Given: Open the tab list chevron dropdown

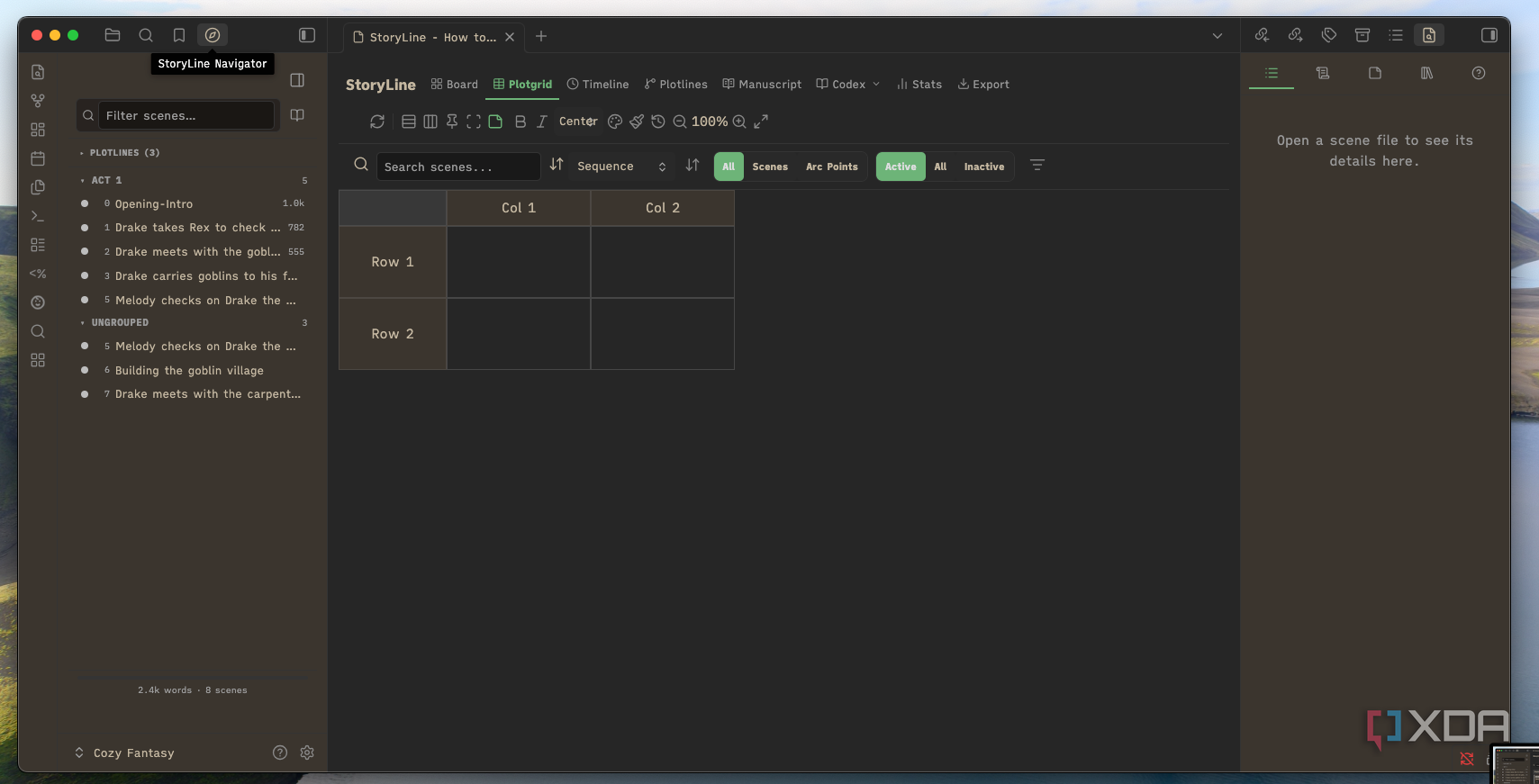Looking at the screenshot, I should point(1218,36).
